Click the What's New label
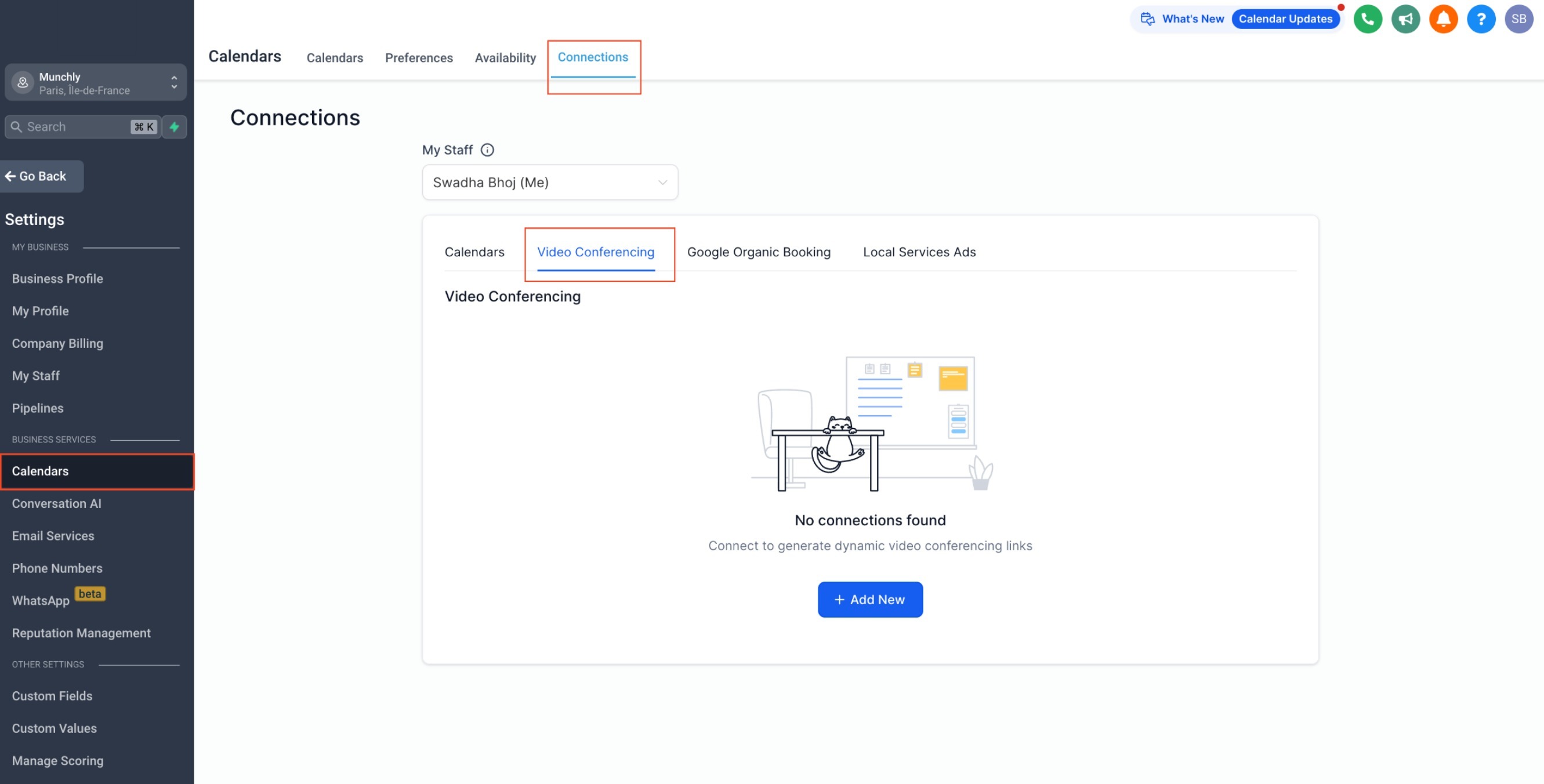Image resolution: width=1544 pixels, height=784 pixels. tap(1193, 19)
